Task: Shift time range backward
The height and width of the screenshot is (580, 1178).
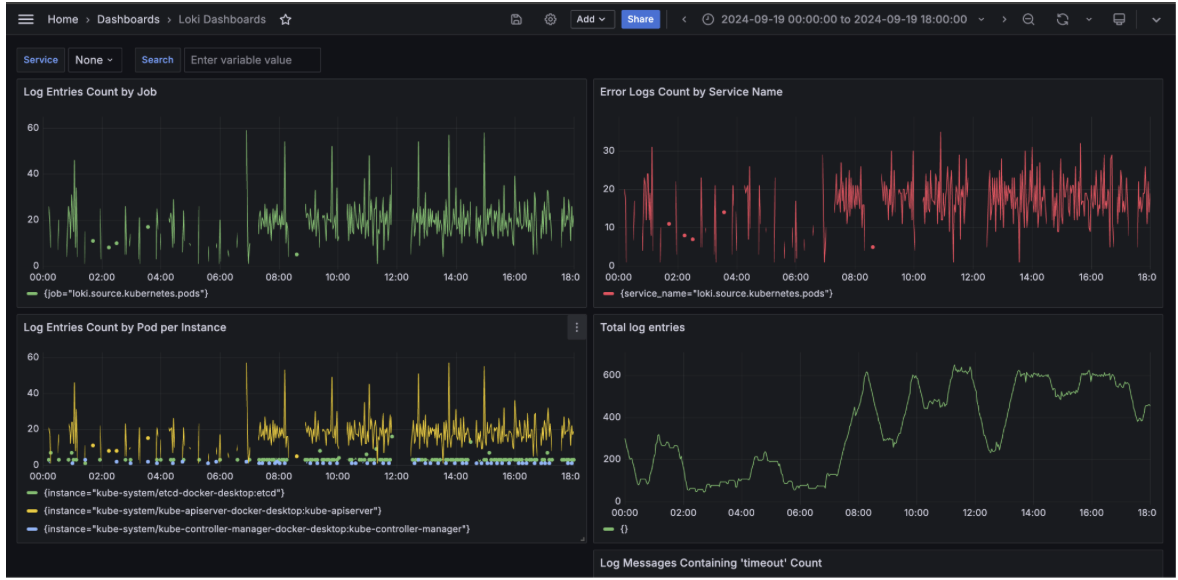Action: [x=684, y=19]
